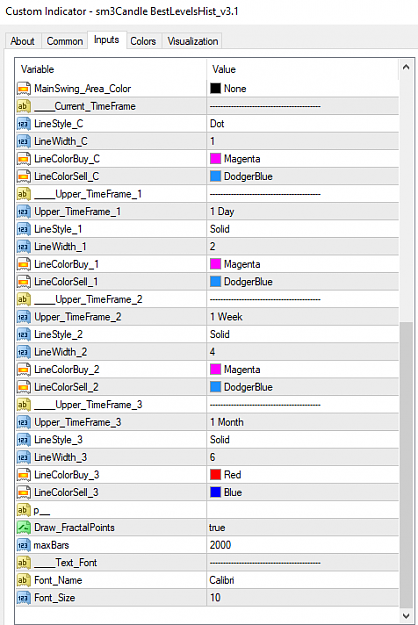Image resolution: width=418 pixels, height=625 pixels.
Task: Click the Blue swatch for LineColorSell_3
Action: [x=216, y=492]
